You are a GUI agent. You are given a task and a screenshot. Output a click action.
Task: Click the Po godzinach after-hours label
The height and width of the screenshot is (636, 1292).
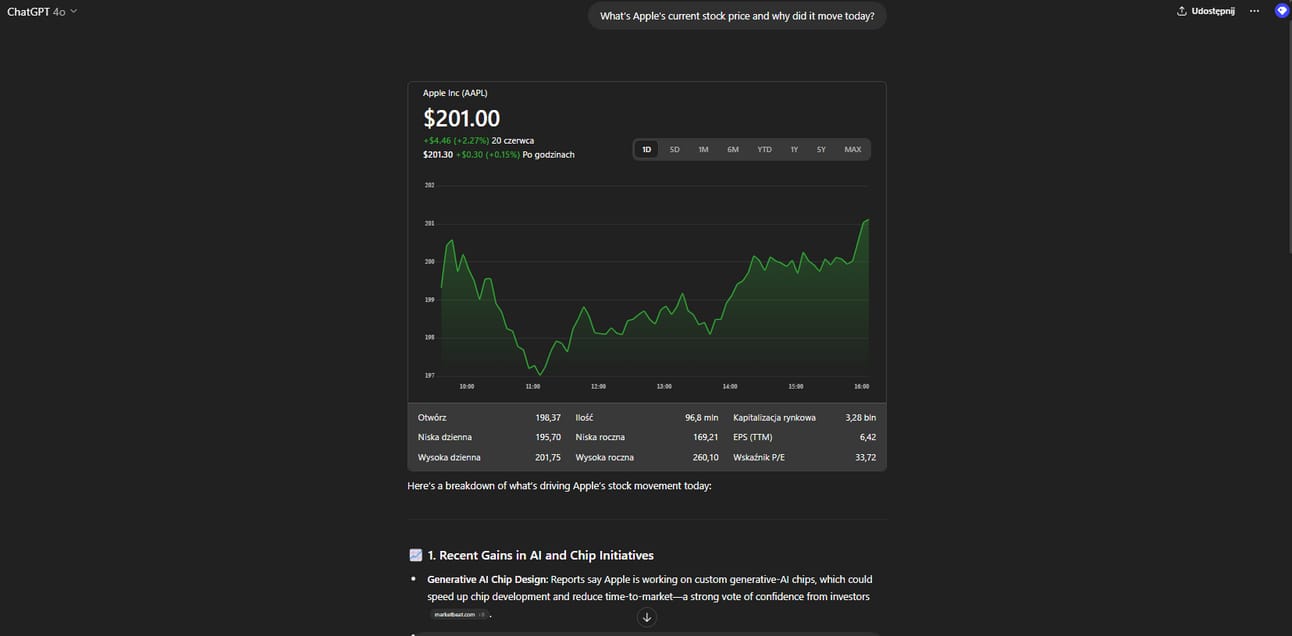(548, 155)
